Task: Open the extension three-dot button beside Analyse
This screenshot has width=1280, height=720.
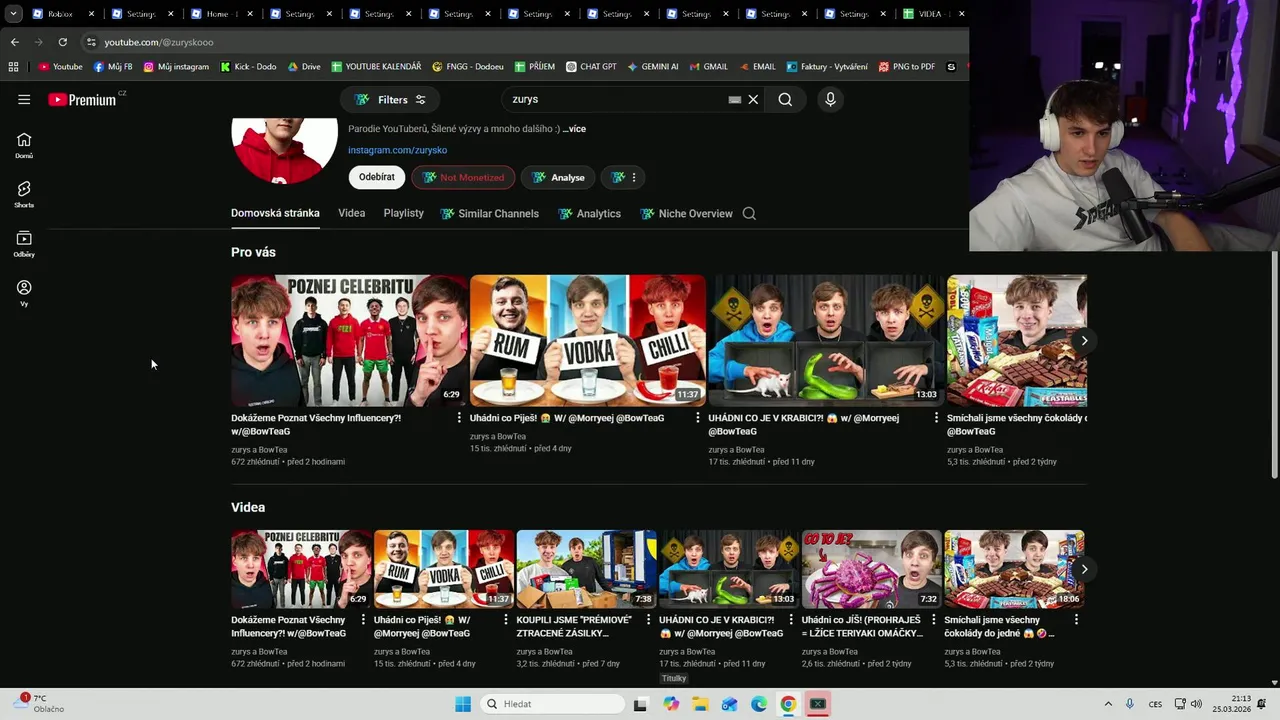Action: [x=624, y=177]
